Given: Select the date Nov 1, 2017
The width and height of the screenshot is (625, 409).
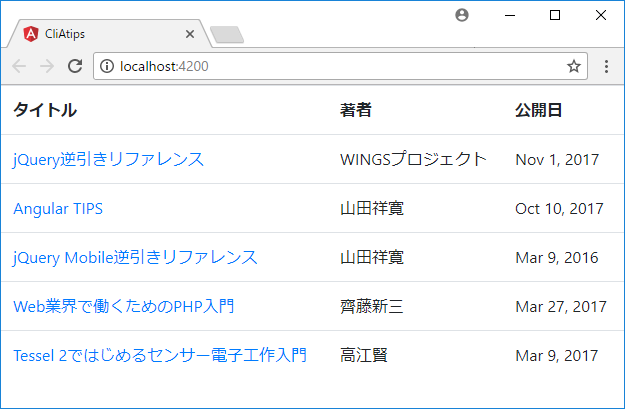Looking at the screenshot, I should tap(557, 160).
